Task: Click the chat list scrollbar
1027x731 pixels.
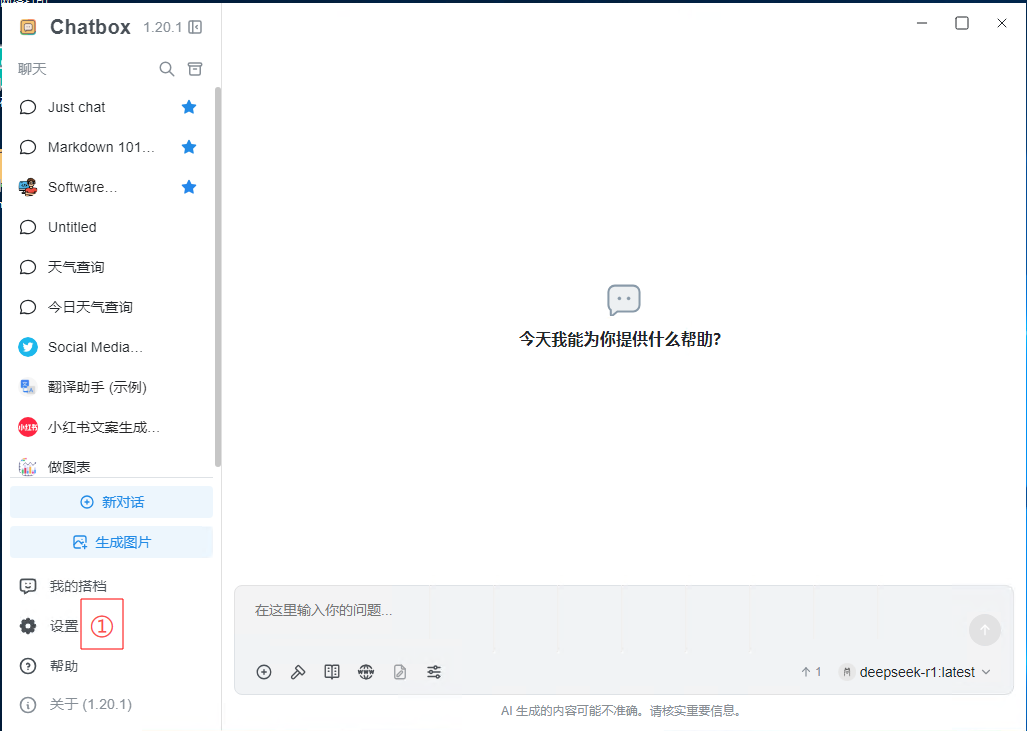Action: [x=217, y=276]
